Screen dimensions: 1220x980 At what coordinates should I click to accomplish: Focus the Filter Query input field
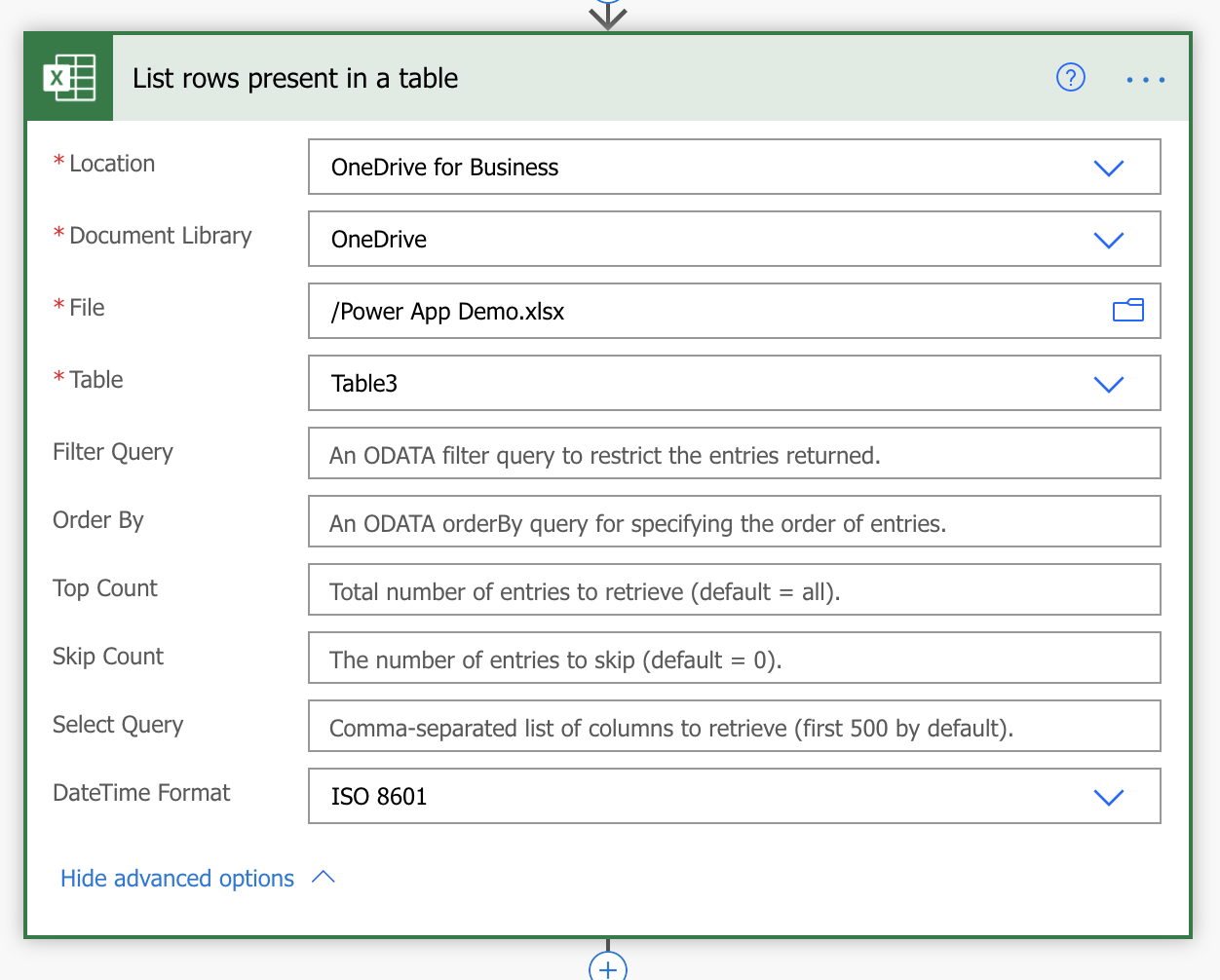click(x=735, y=453)
